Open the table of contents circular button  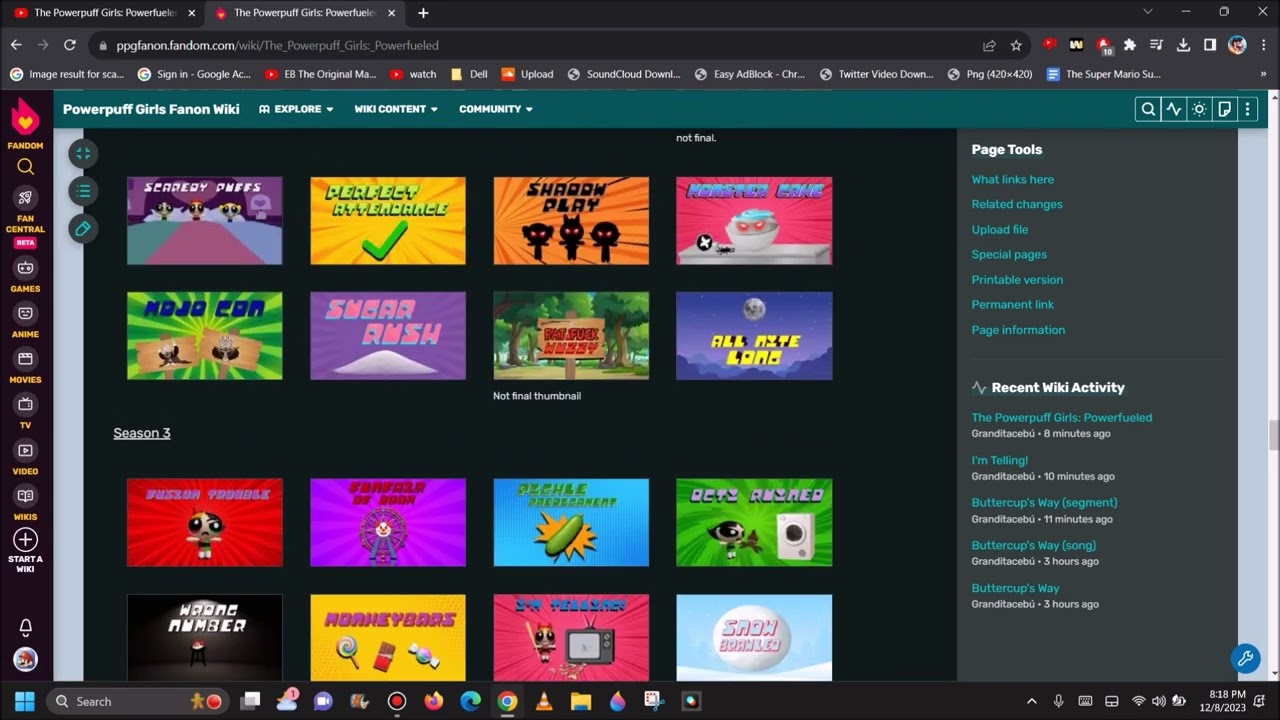[x=83, y=191]
